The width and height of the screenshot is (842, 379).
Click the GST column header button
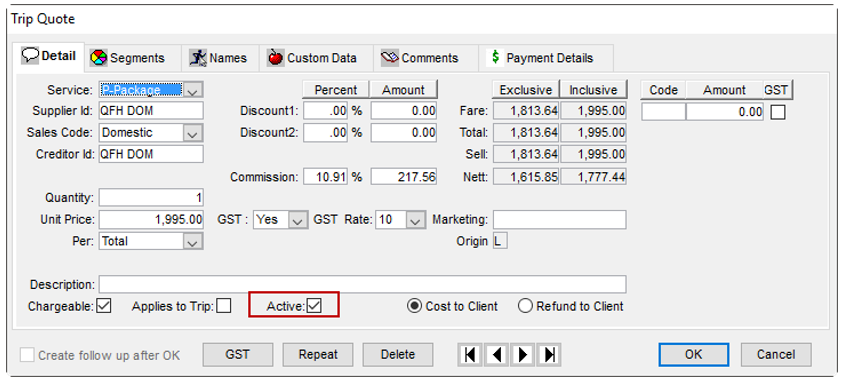(x=778, y=90)
